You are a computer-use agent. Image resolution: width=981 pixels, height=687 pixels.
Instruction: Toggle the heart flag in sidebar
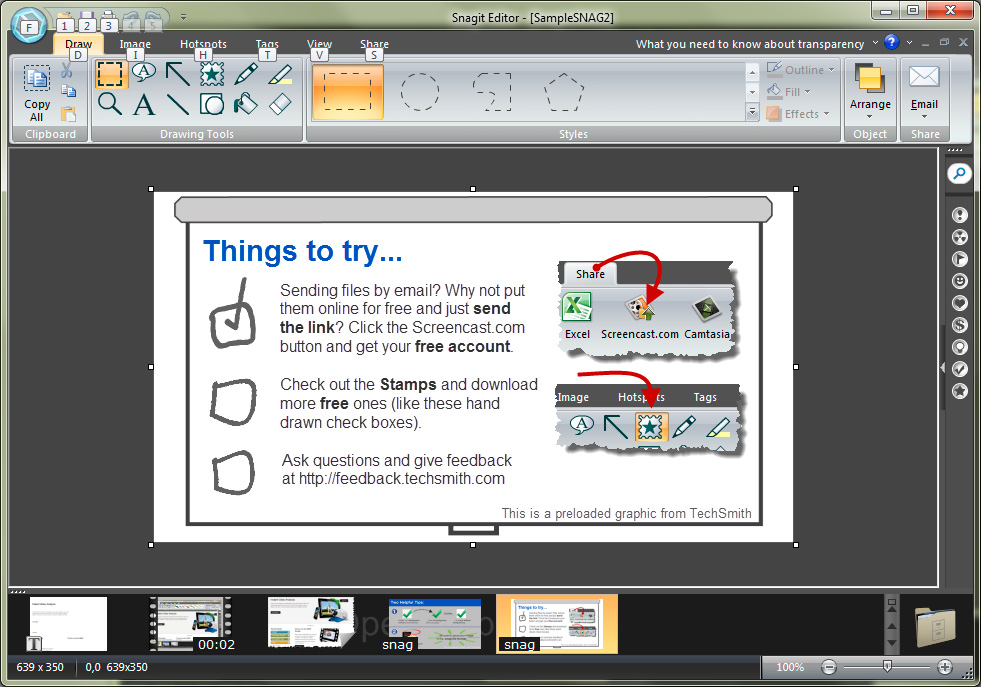(x=959, y=303)
